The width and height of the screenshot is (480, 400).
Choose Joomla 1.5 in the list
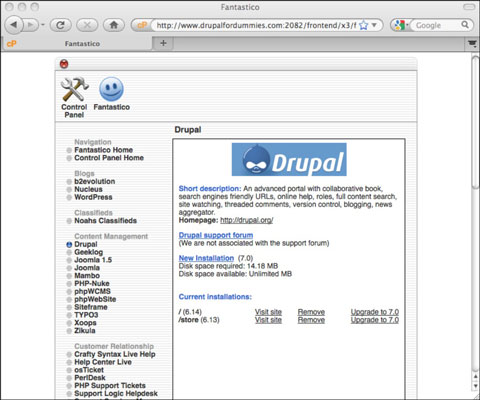click(93, 260)
